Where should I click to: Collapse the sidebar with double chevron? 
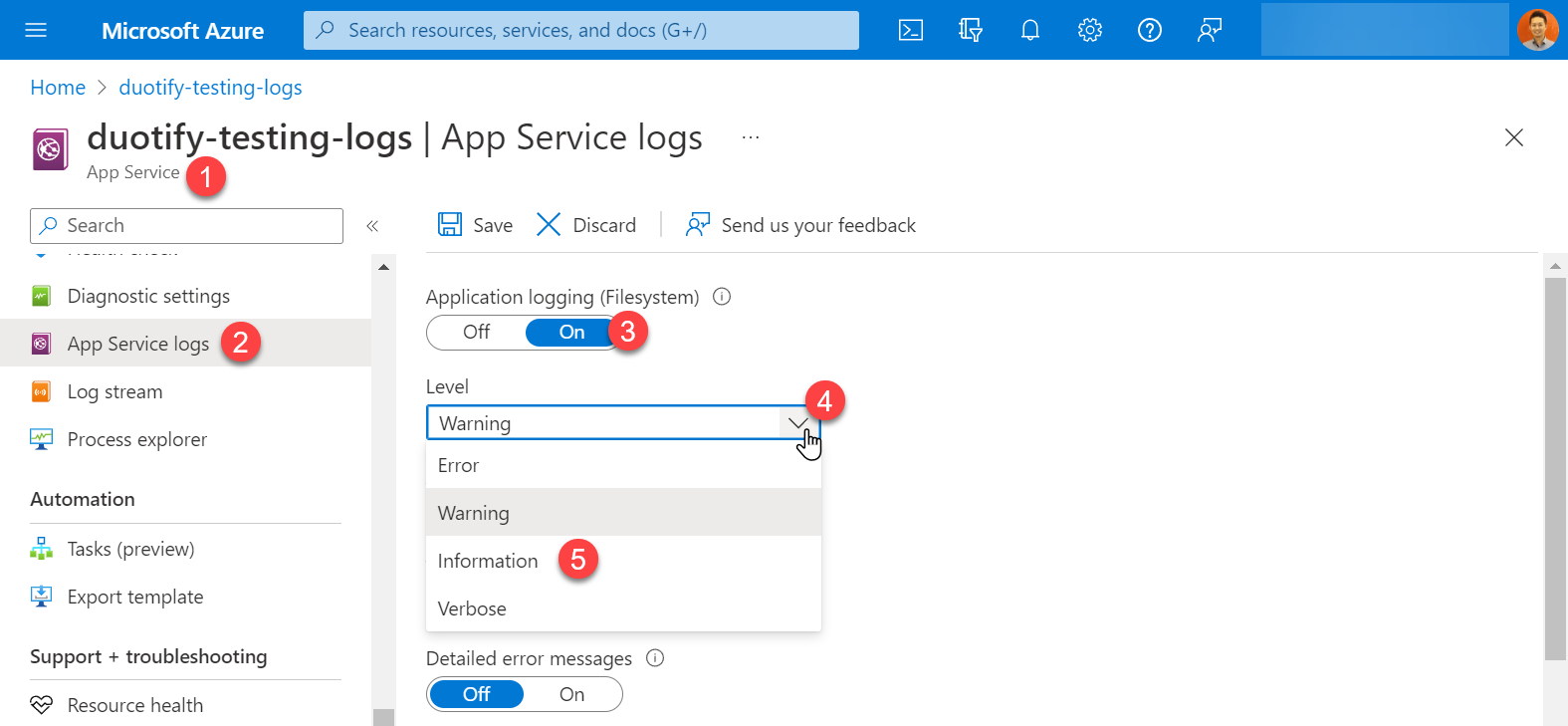372,226
